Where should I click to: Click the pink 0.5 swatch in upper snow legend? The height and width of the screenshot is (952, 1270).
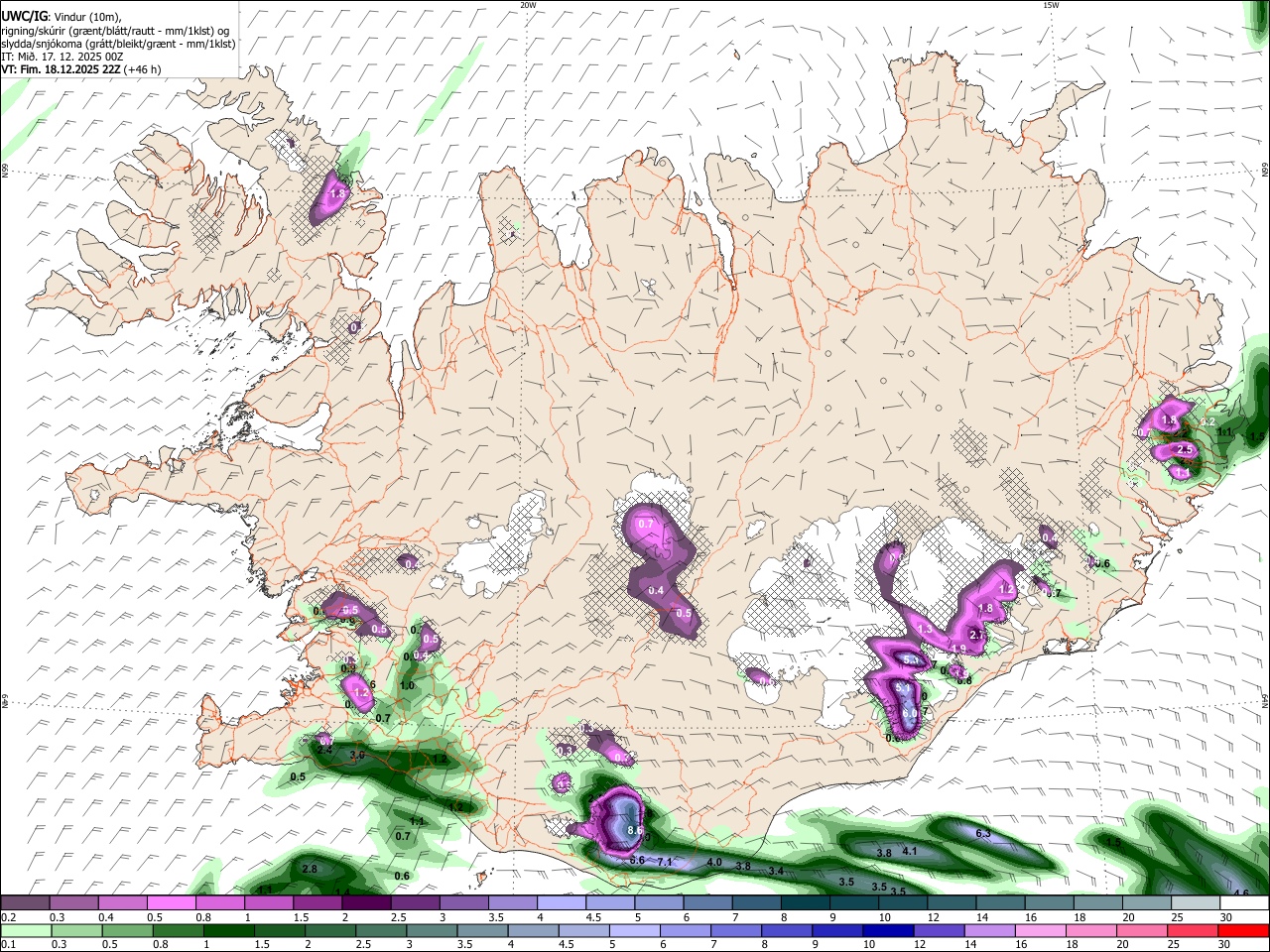pyautogui.click(x=171, y=902)
